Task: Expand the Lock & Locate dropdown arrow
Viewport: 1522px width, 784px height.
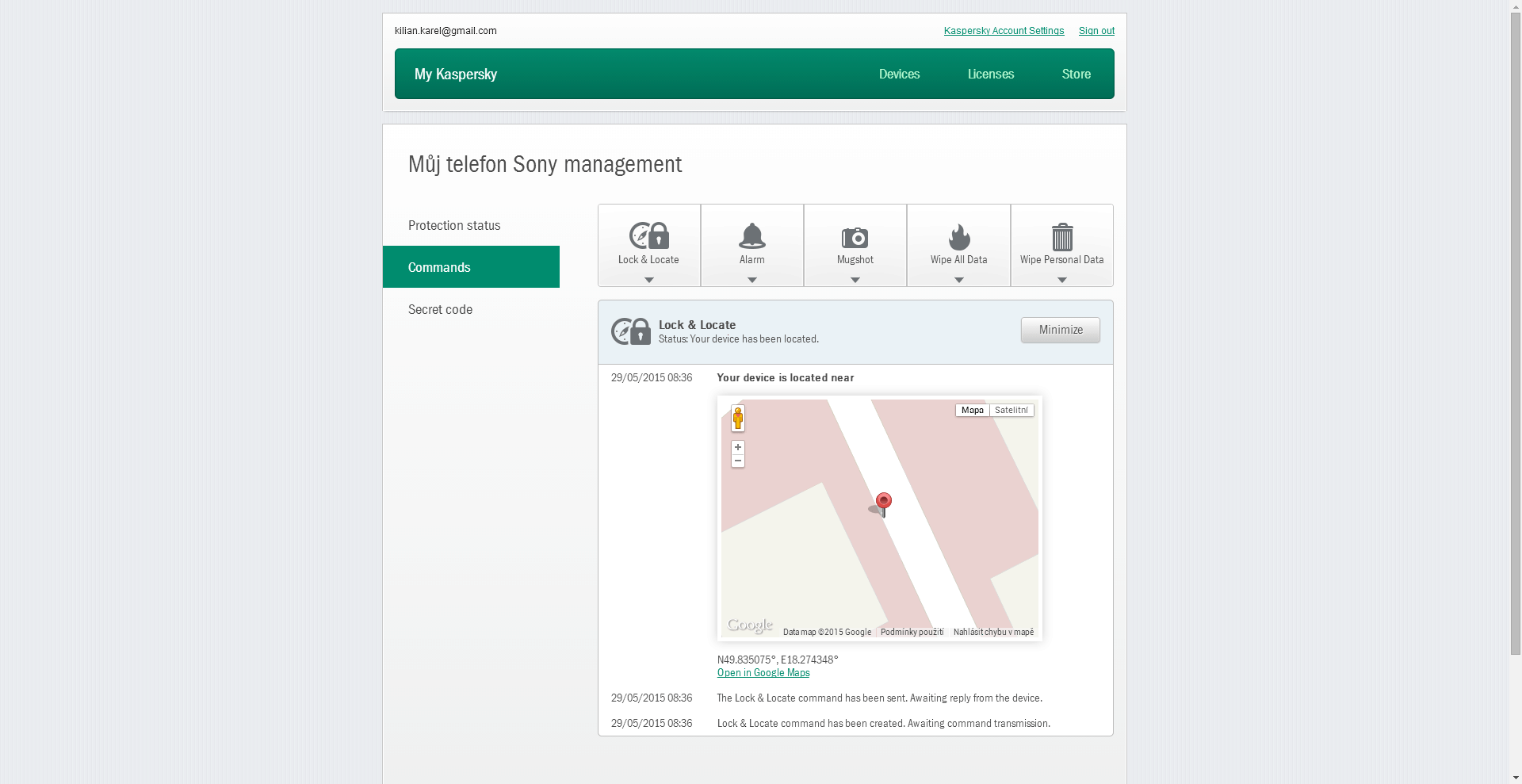Action: pos(649,280)
